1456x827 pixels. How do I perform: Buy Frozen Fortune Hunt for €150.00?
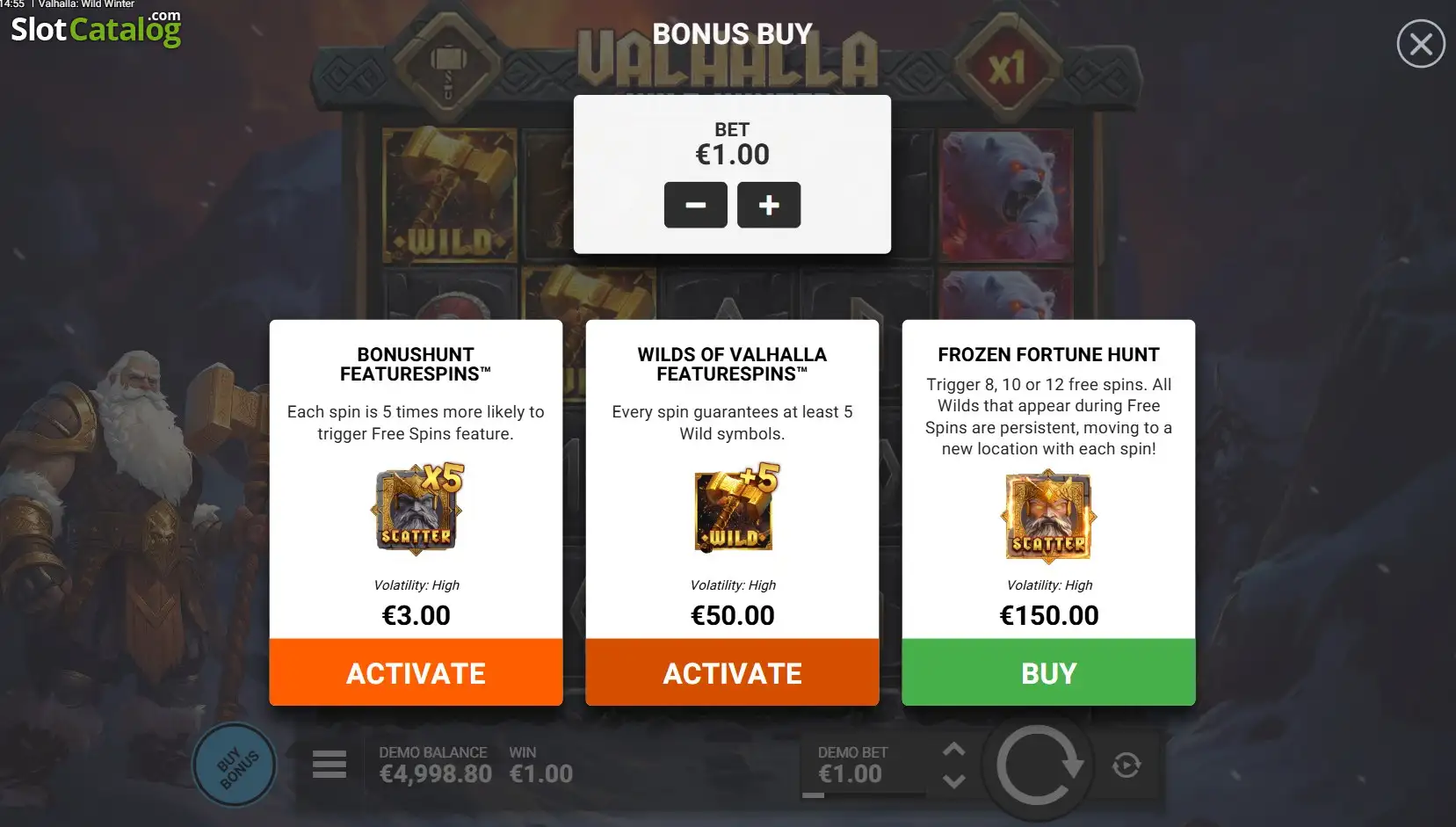[x=1048, y=672]
